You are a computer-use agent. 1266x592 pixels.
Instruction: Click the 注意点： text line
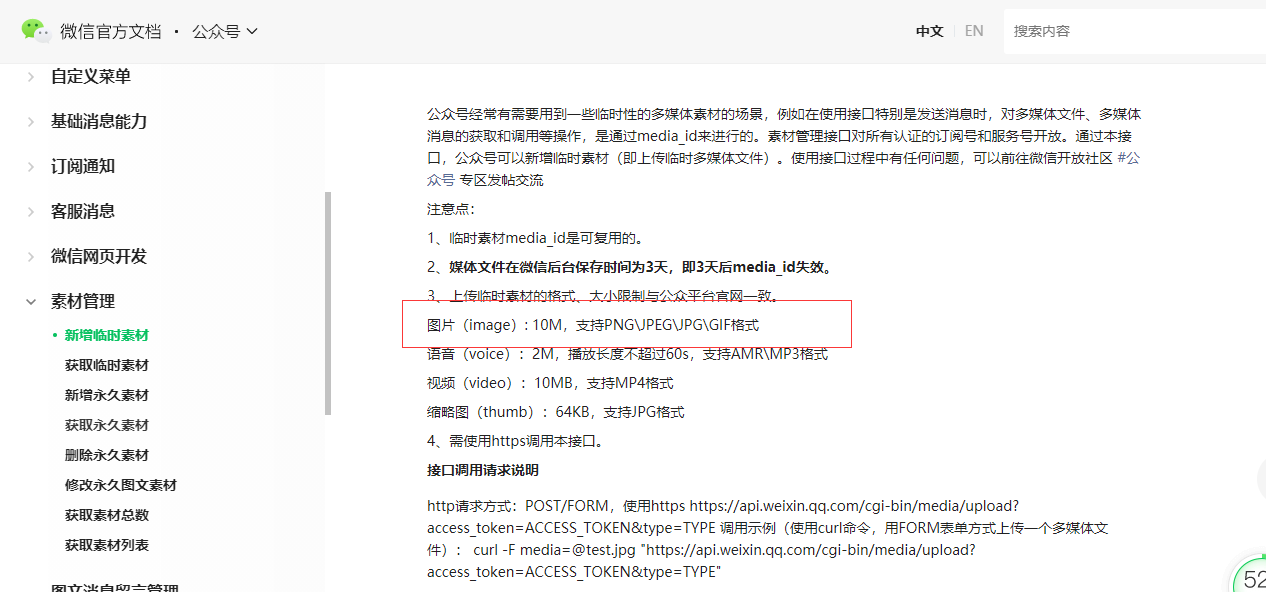click(x=452, y=210)
